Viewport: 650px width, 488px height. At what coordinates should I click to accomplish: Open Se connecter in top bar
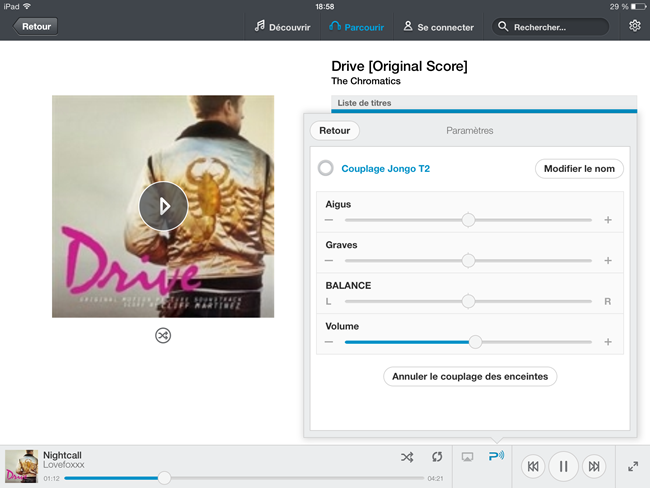coord(438,27)
